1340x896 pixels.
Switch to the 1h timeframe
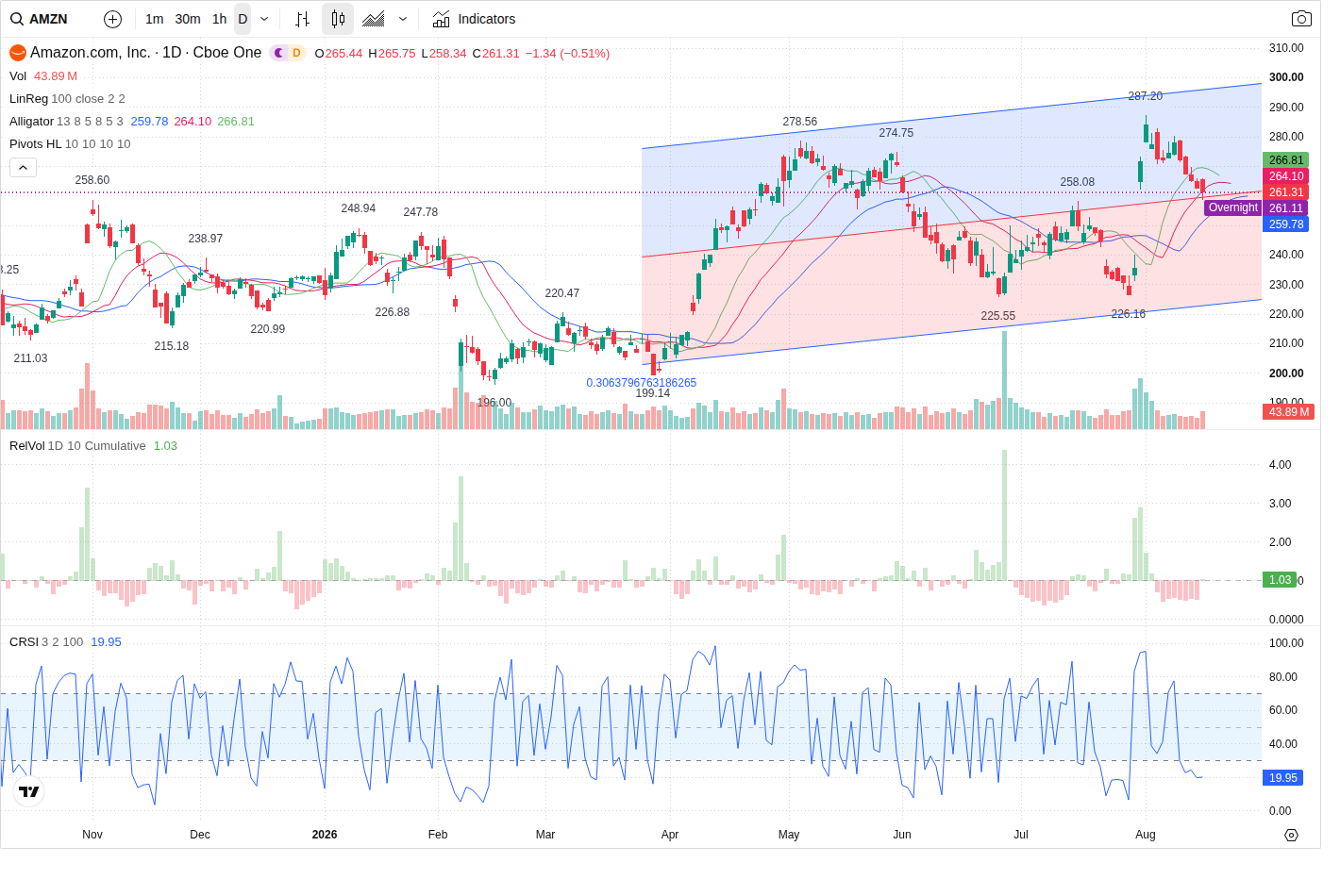(220, 19)
